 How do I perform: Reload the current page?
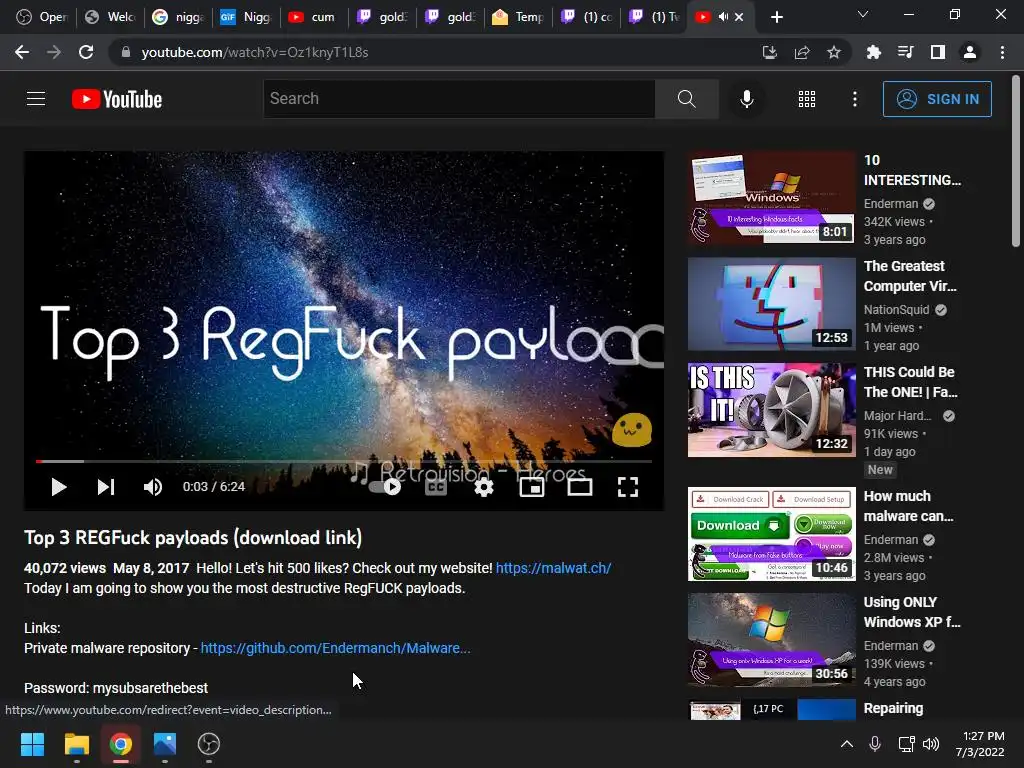pos(86,52)
